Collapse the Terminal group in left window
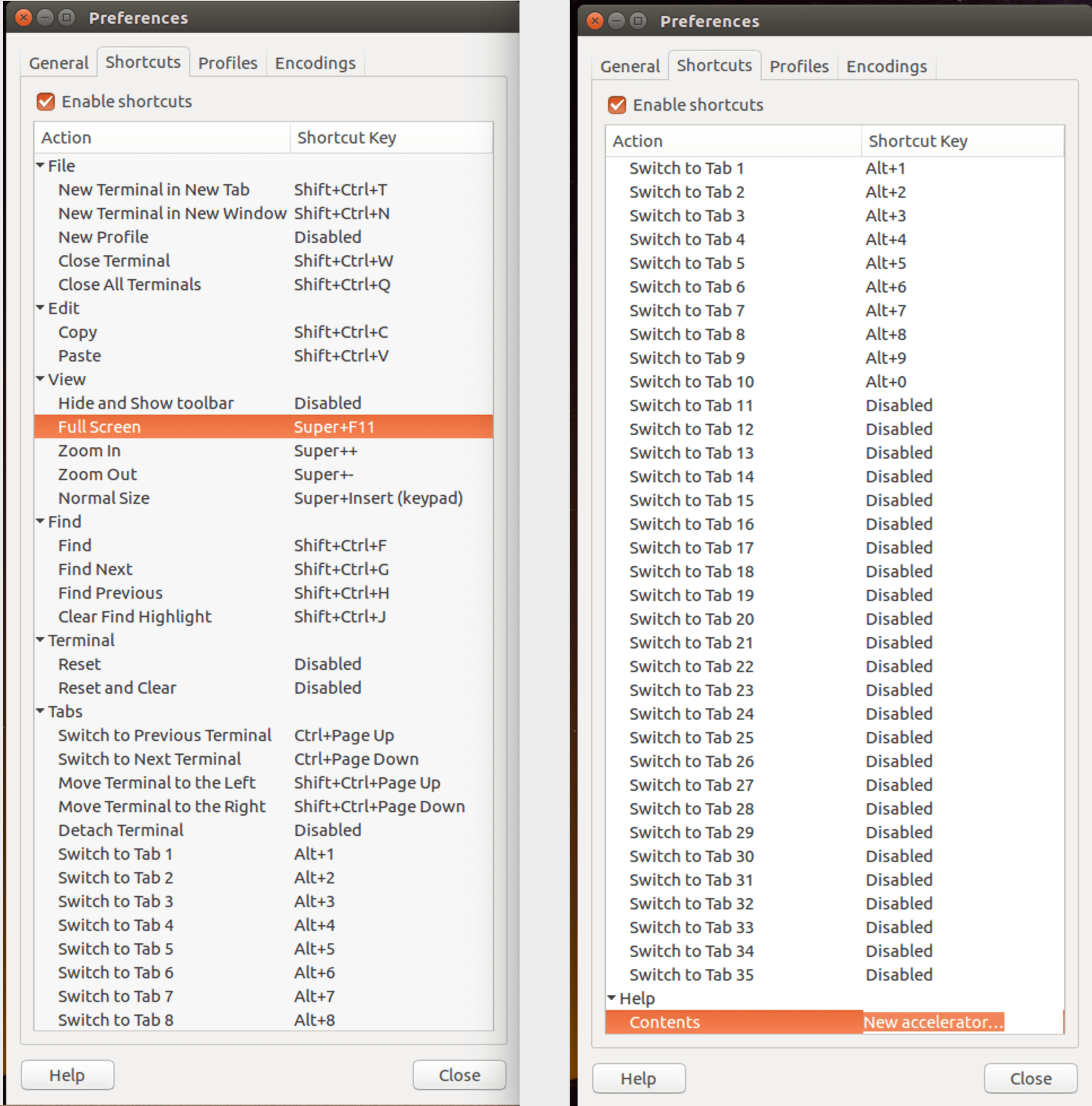Viewport: 1092px width, 1106px height. click(x=40, y=640)
